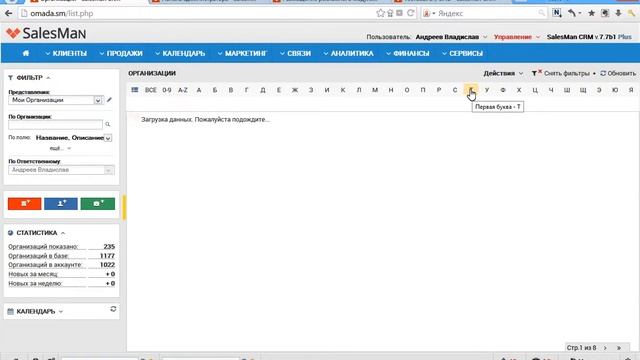640x360 pixels.
Task: Open the user Андреев Владислав dropdown
Action: 451,37
